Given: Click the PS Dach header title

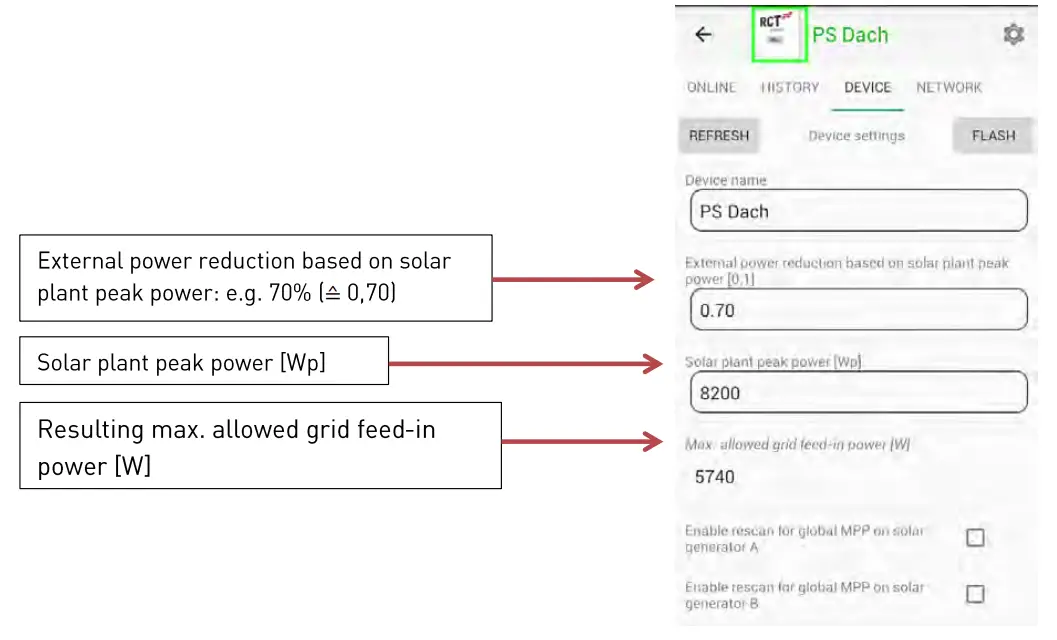Looking at the screenshot, I should tap(850, 35).
